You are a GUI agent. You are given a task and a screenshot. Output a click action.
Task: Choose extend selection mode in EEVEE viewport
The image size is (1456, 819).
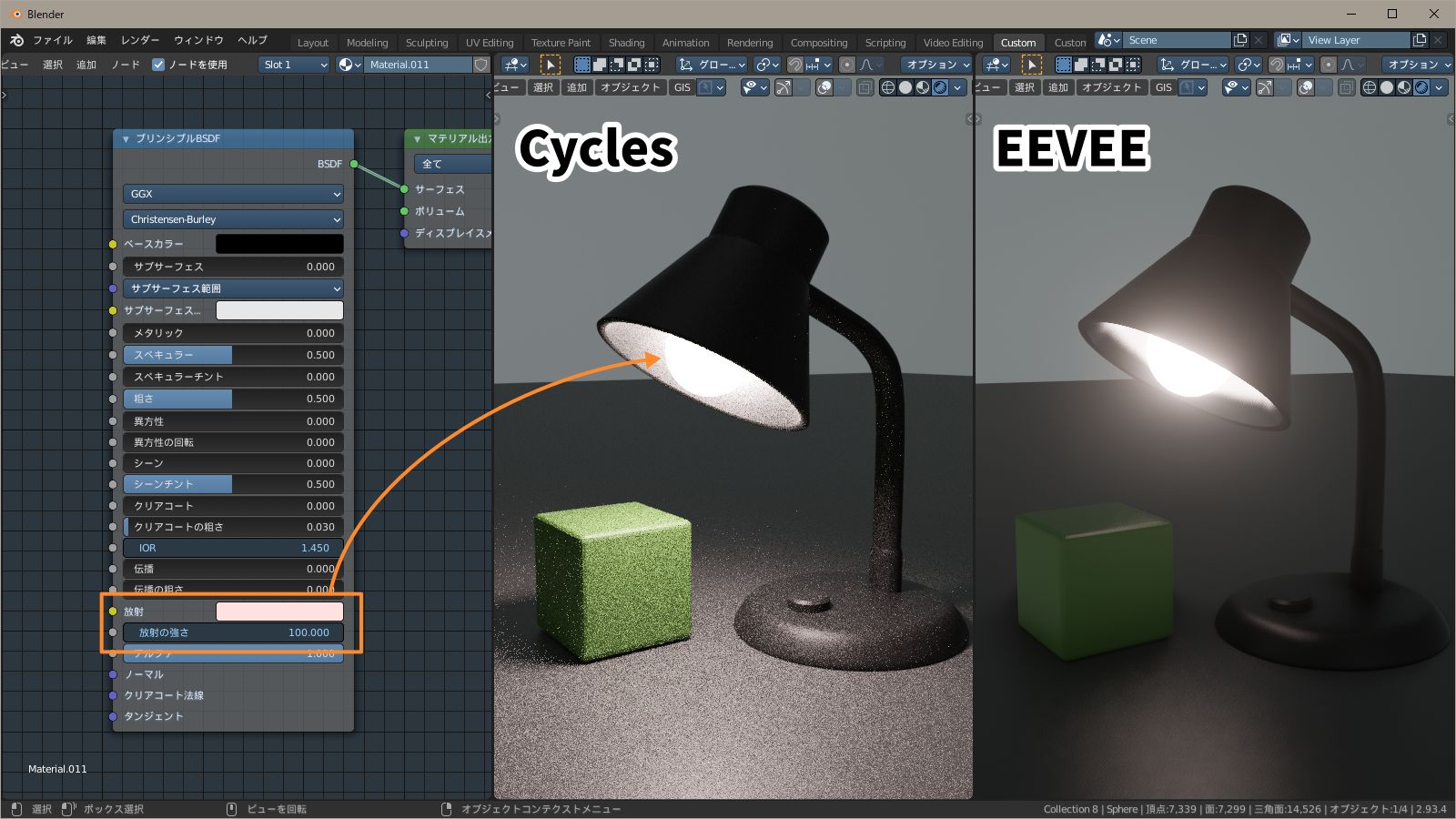tap(1081, 65)
